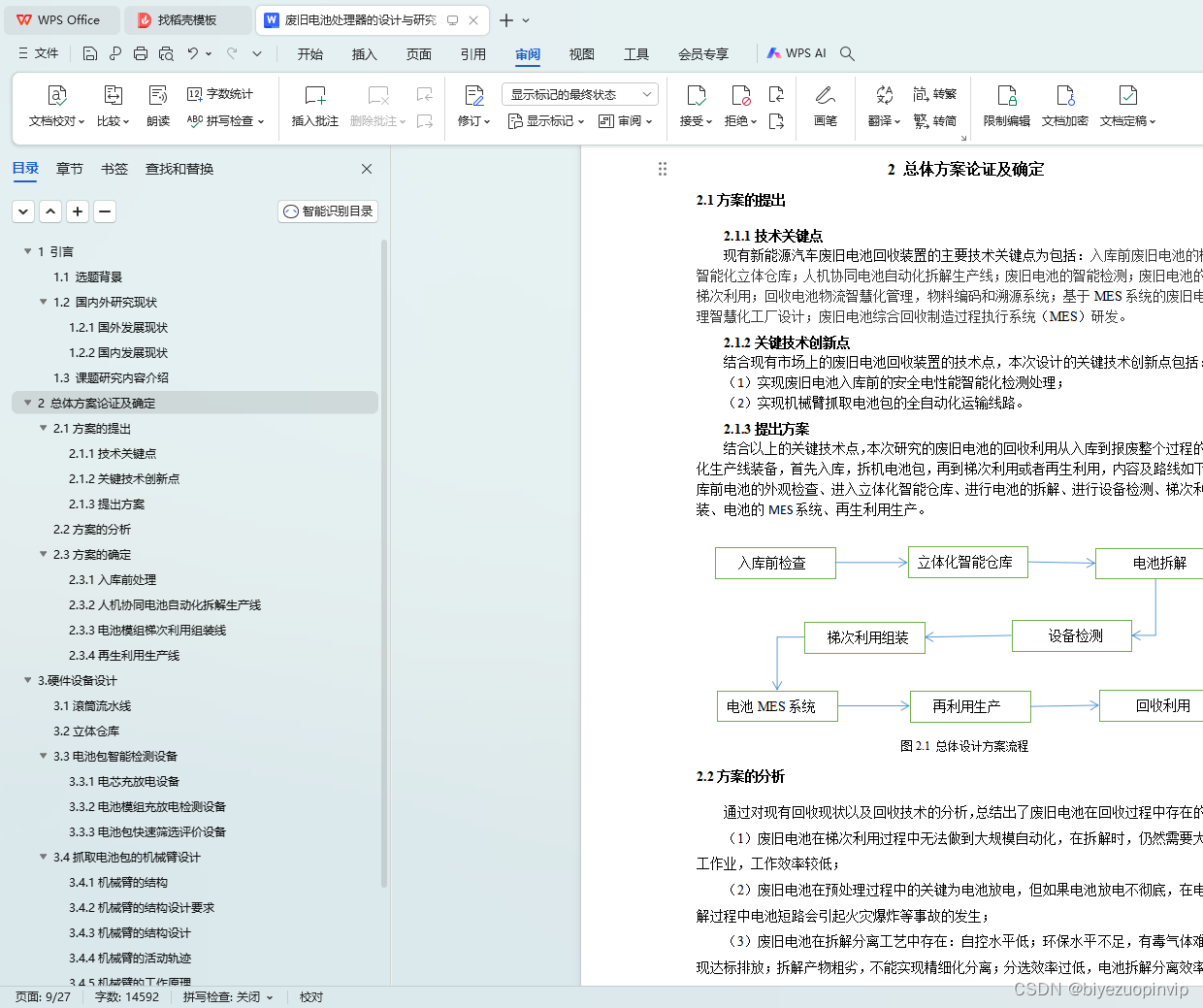The image size is (1203, 1008).
Task: Click the Undo arrow icon
Action: pyautogui.click(x=192, y=53)
